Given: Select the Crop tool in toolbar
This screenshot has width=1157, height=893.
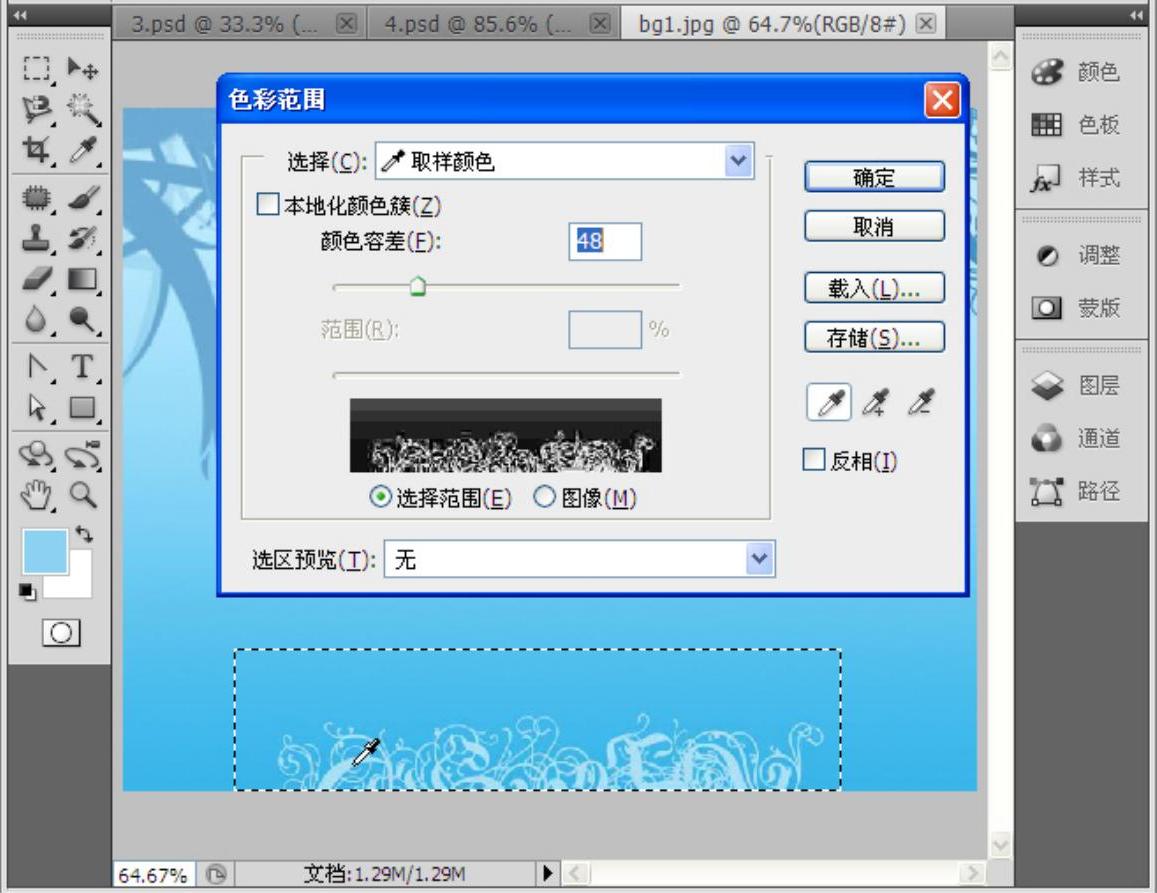Looking at the screenshot, I should (x=37, y=149).
